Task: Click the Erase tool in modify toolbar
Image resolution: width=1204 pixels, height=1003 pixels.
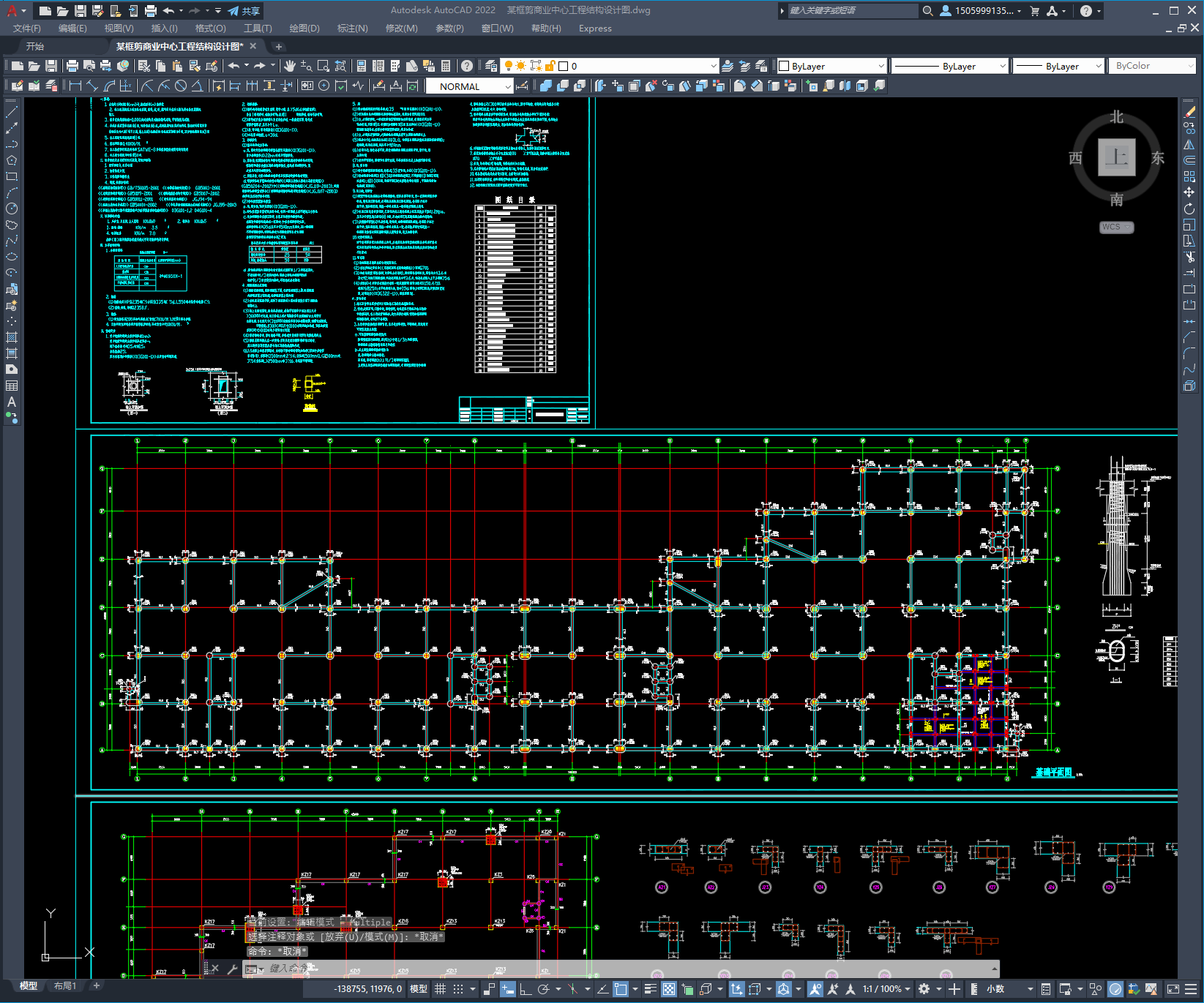Action: pyautogui.click(x=1189, y=112)
